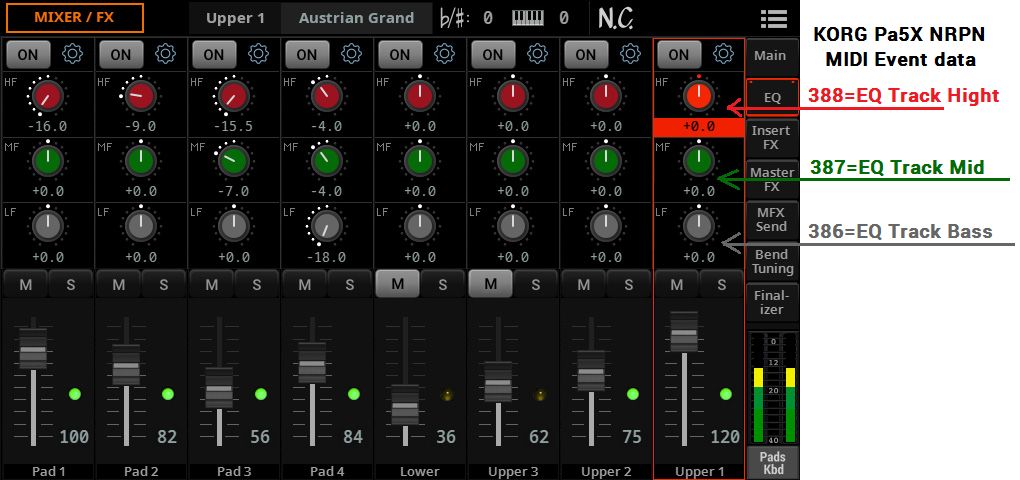The height and width of the screenshot is (480, 1020).
Task: Mute Upper 2 channel with M button
Action: click(584, 284)
